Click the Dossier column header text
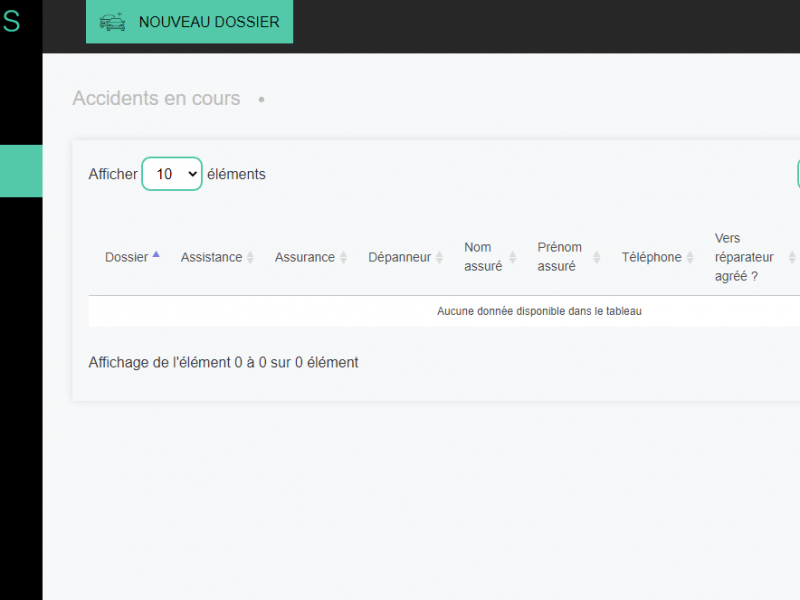800x600 pixels. (126, 257)
